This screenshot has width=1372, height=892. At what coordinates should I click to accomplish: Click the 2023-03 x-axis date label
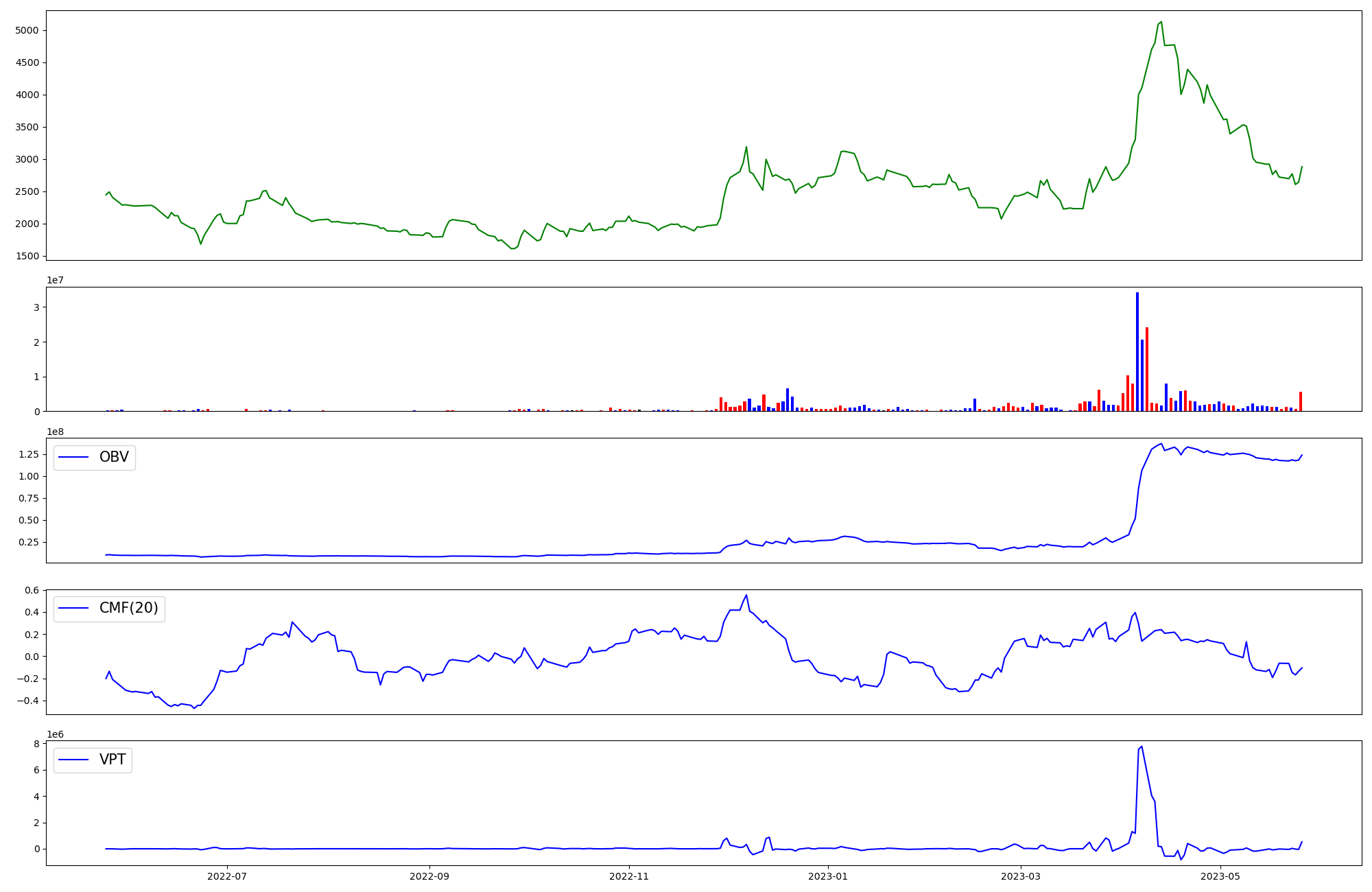[x=1021, y=876]
